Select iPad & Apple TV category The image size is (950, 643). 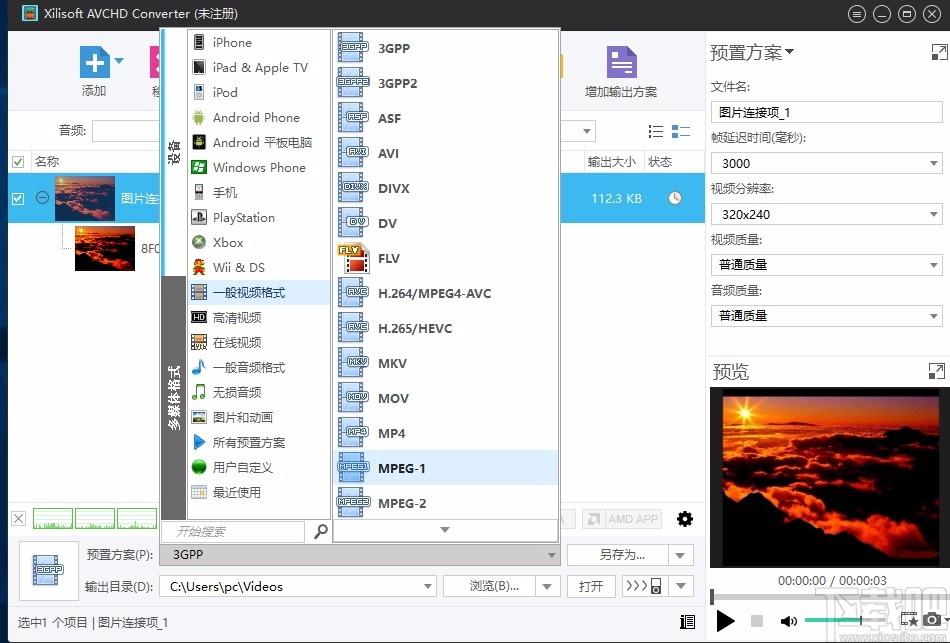[x=259, y=67]
